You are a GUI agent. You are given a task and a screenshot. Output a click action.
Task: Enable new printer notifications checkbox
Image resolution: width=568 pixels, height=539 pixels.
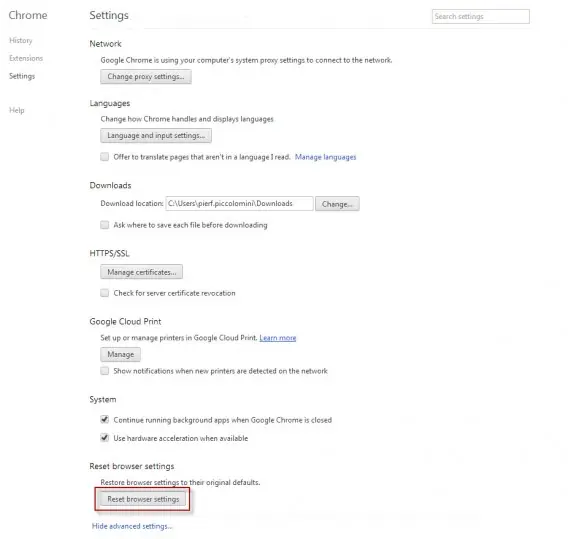105,371
